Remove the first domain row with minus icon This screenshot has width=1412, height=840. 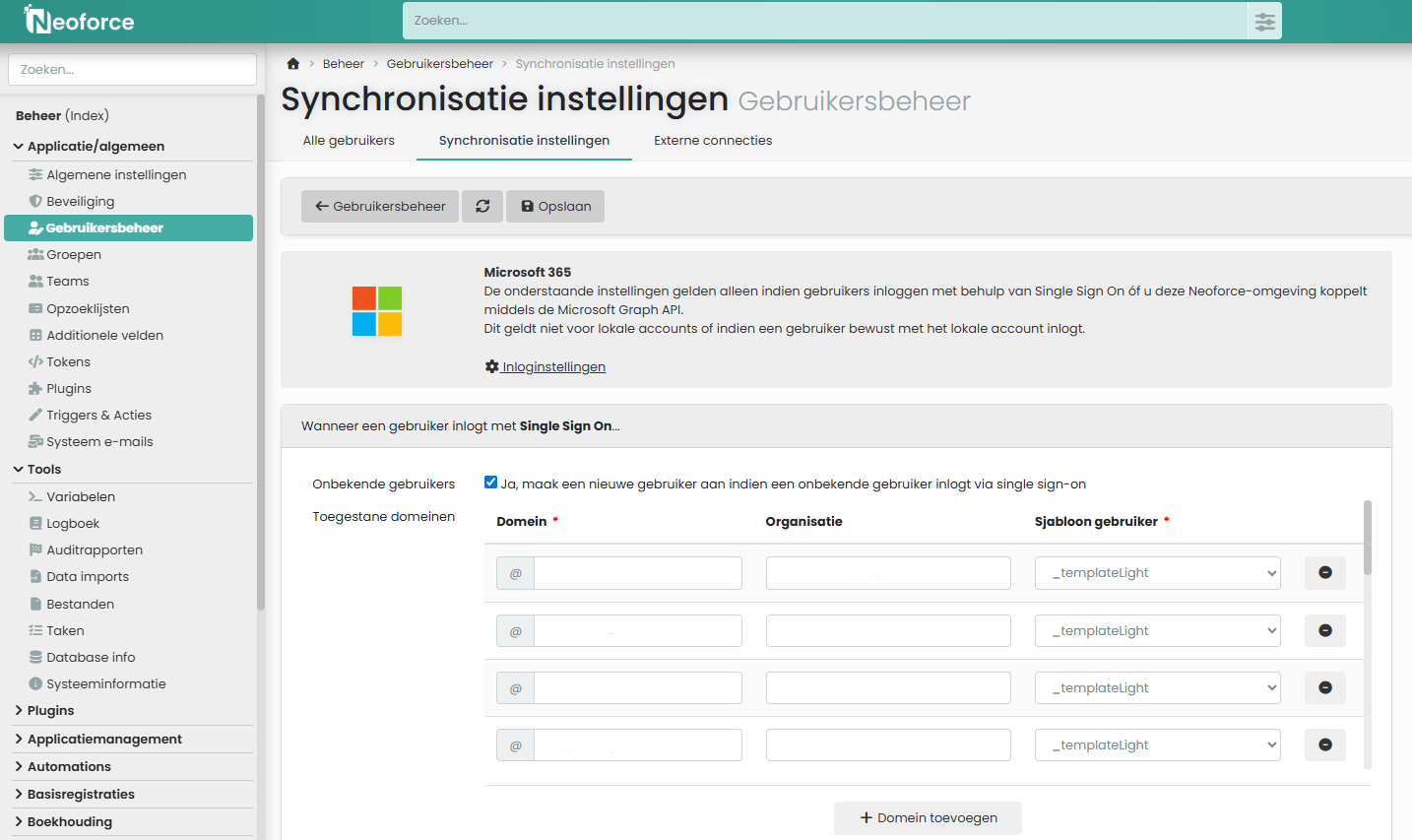(x=1324, y=573)
